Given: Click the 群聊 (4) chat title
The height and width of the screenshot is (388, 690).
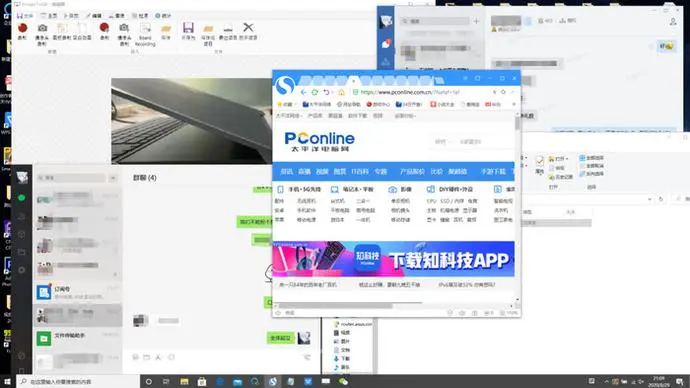Looking at the screenshot, I should 145,178.
